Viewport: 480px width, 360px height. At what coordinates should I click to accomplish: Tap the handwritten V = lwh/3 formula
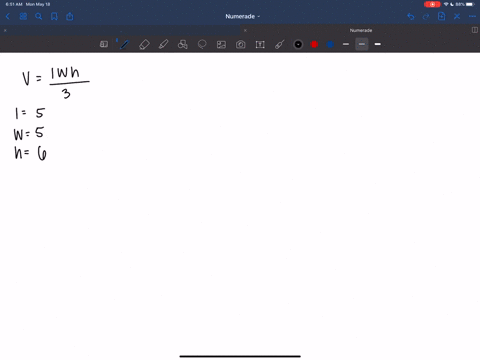pyautogui.click(x=56, y=83)
